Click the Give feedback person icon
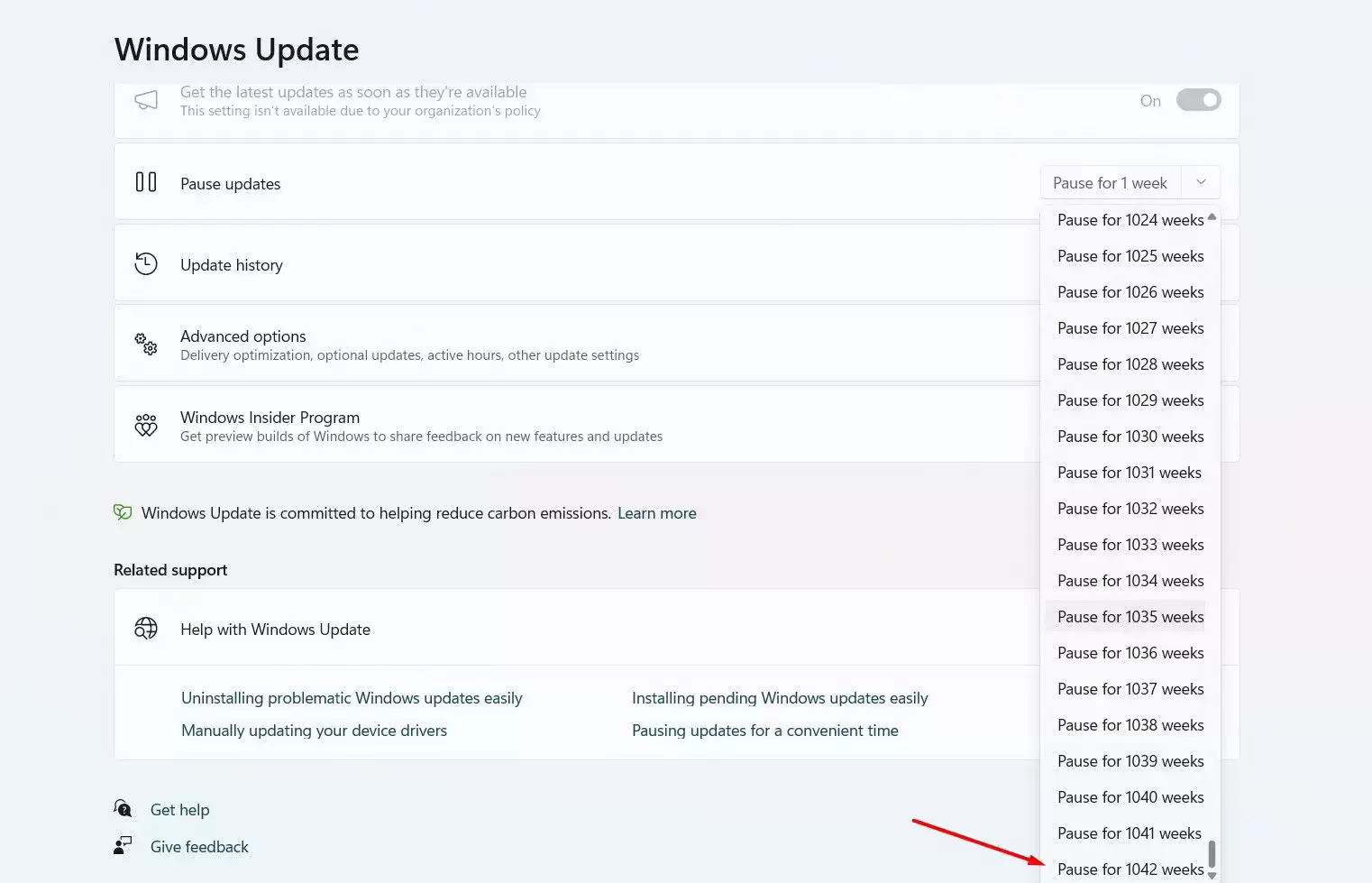Screen dimensions: 1372x883 pos(123,846)
